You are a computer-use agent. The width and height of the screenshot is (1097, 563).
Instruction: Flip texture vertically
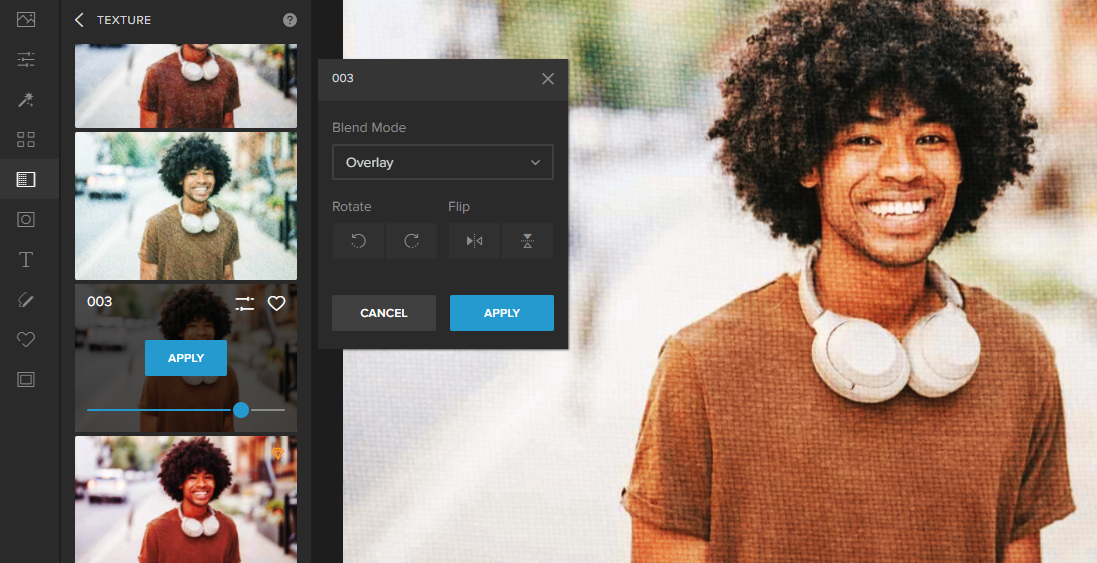coord(528,241)
